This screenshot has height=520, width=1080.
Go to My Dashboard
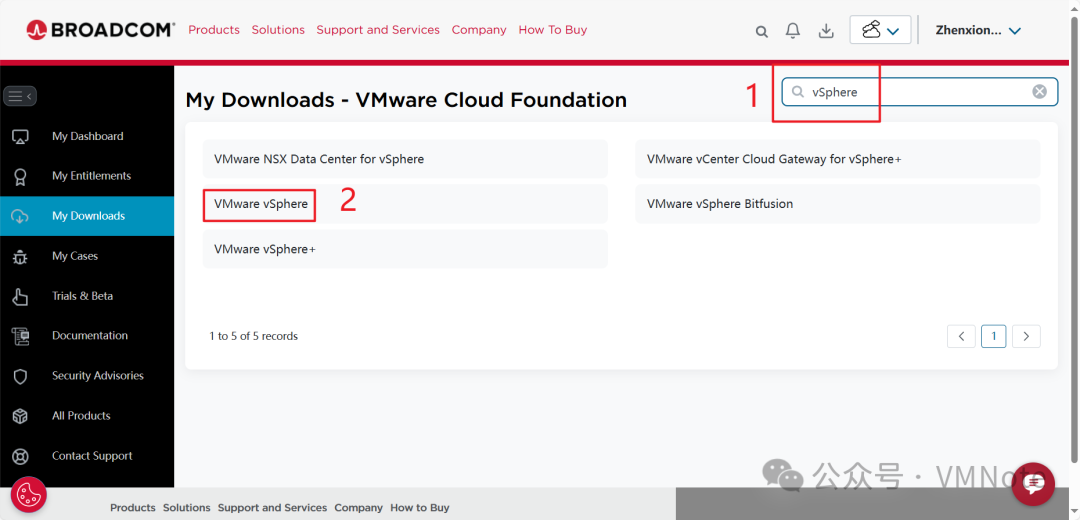coord(87,136)
